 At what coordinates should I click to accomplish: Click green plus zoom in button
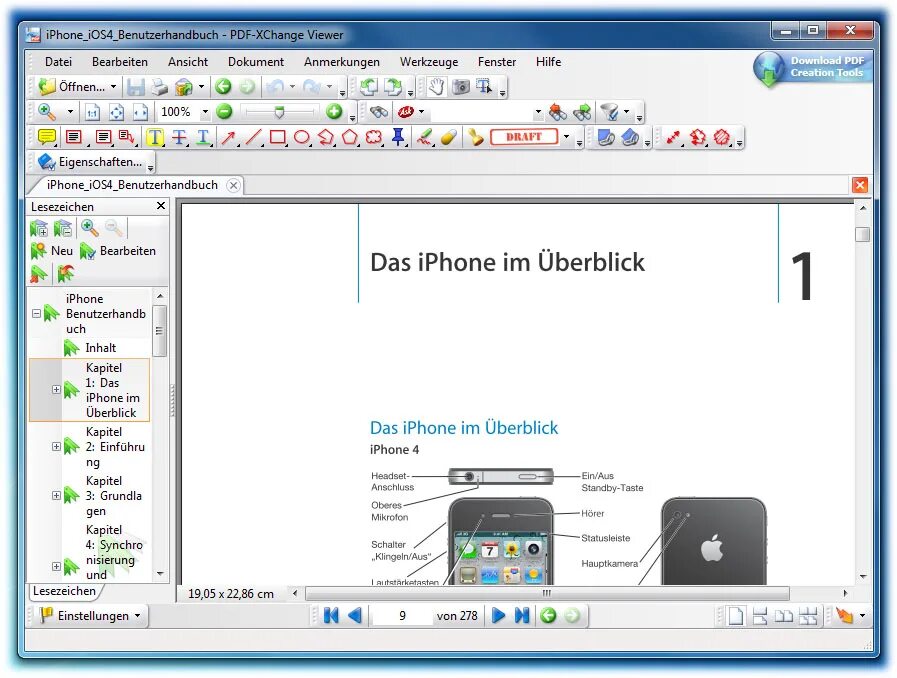tap(334, 112)
